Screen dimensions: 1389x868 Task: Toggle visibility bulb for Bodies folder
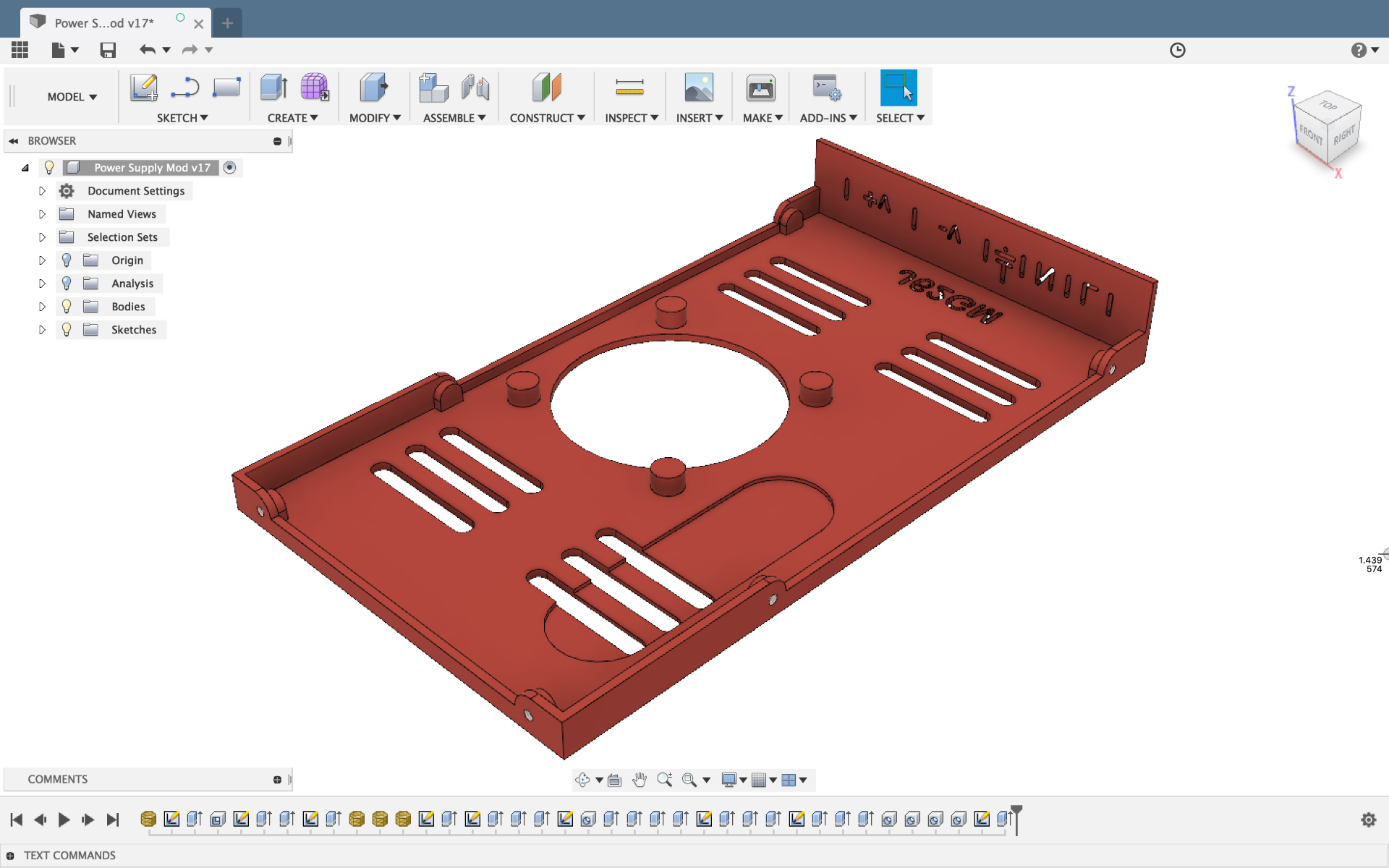(67, 307)
